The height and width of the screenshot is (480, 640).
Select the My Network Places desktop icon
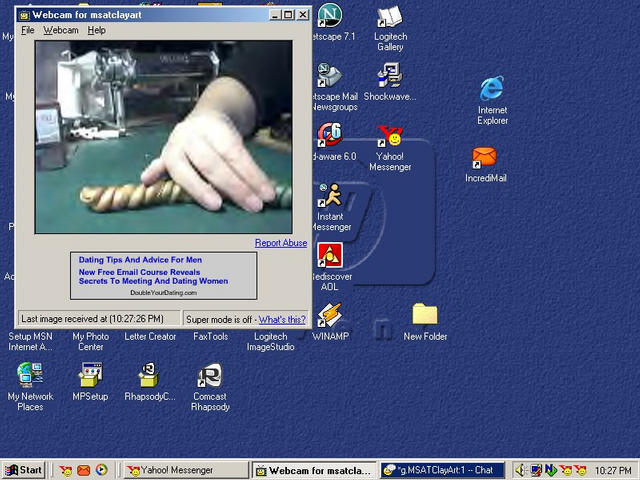[30, 375]
